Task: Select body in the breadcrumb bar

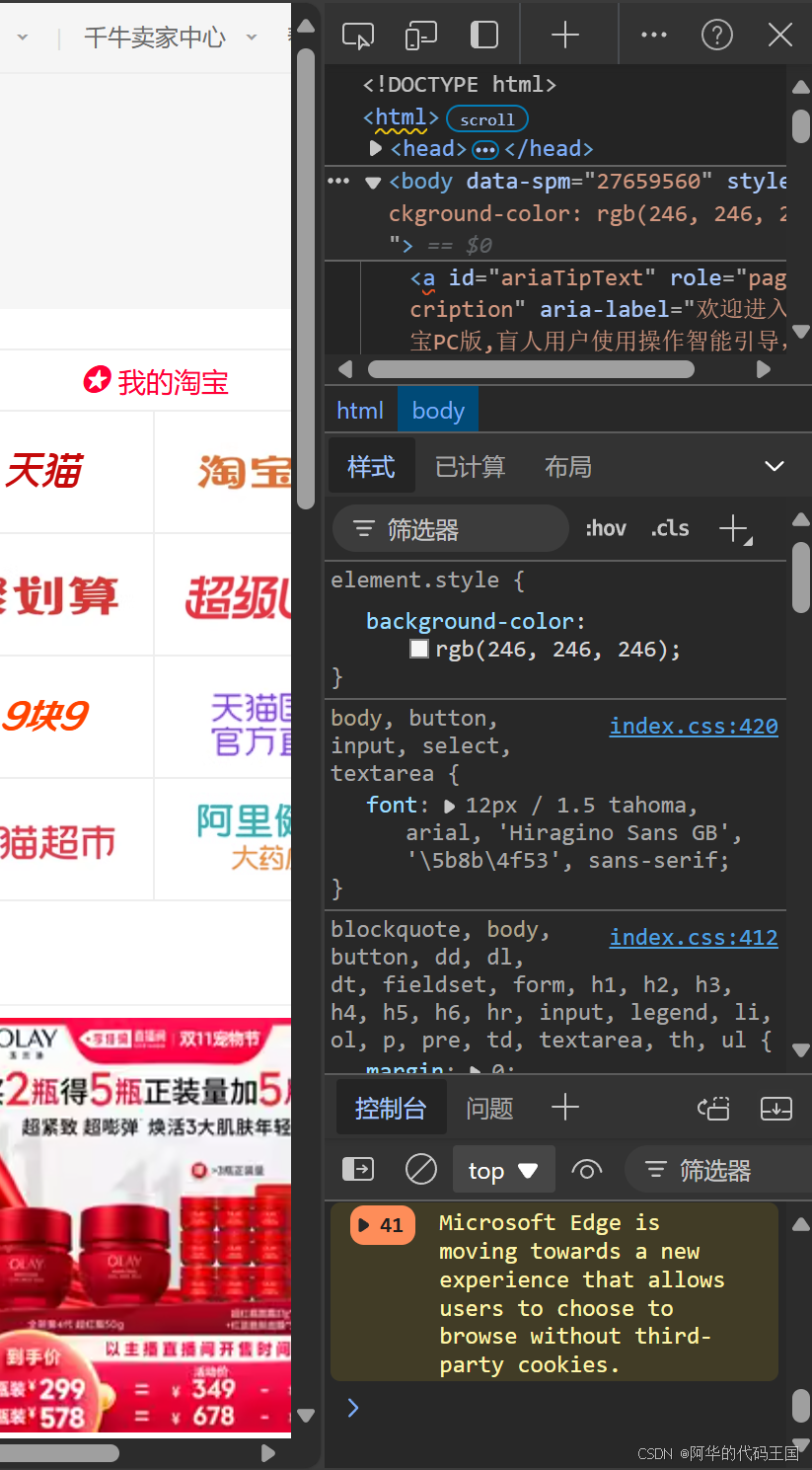Action: pos(438,411)
